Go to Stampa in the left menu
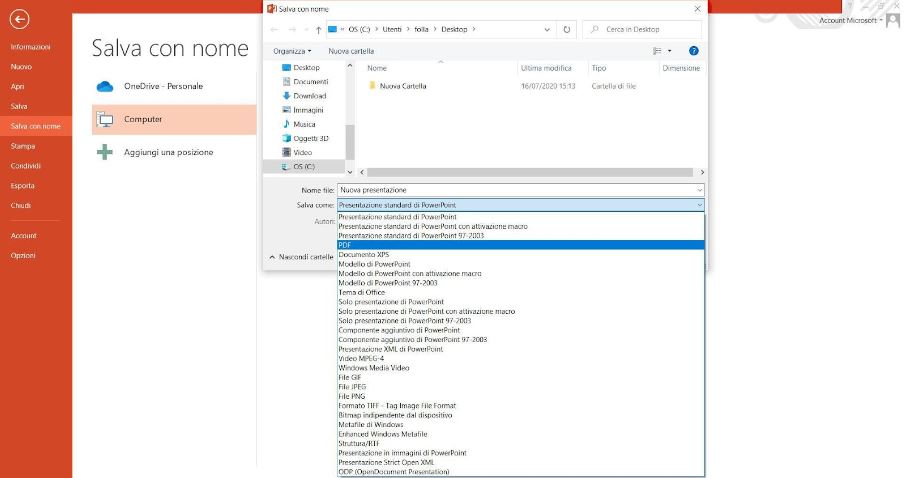Image resolution: width=904 pixels, height=478 pixels. click(22, 146)
